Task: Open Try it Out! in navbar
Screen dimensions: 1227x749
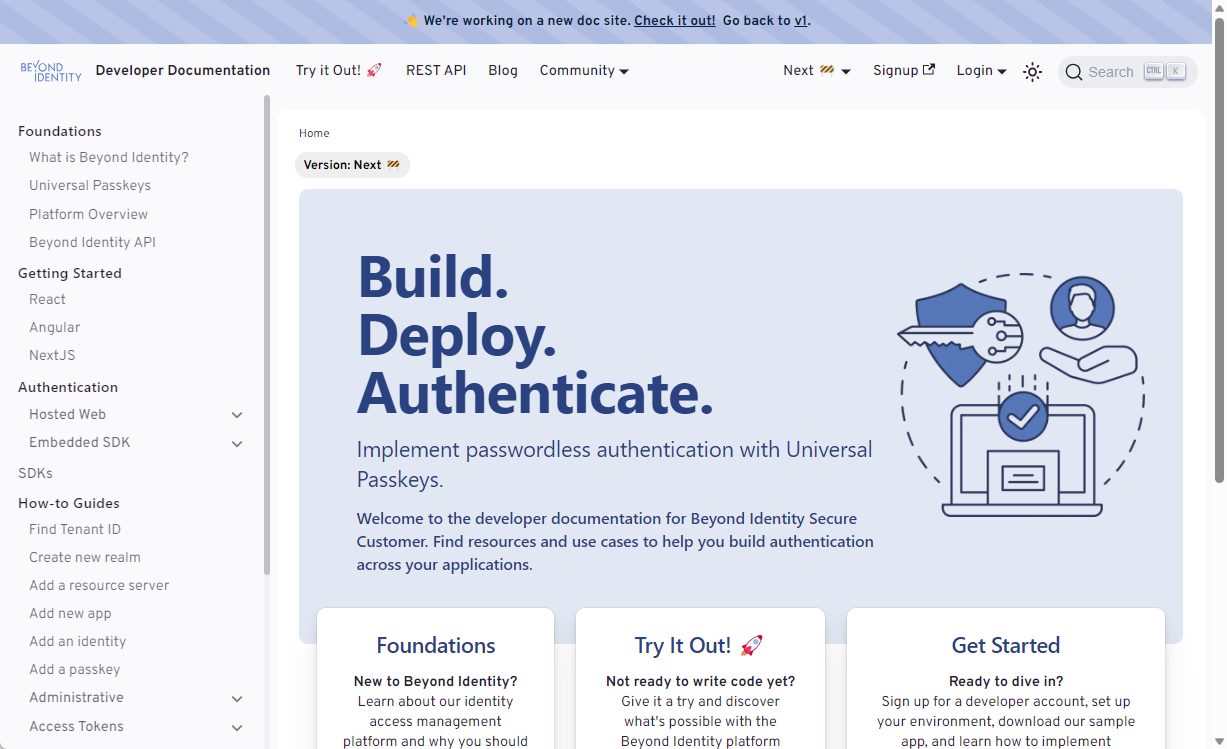Action: (339, 70)
